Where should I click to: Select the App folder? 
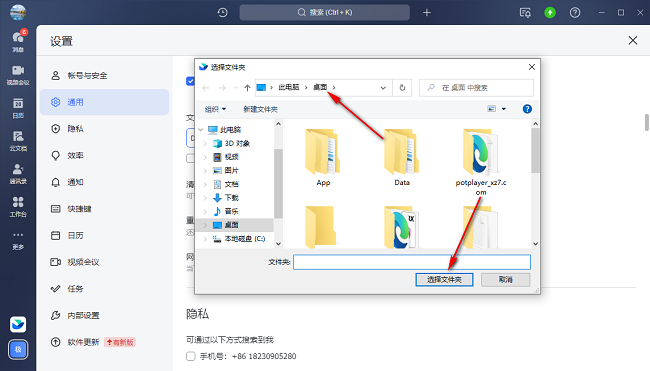click(323, 158)
